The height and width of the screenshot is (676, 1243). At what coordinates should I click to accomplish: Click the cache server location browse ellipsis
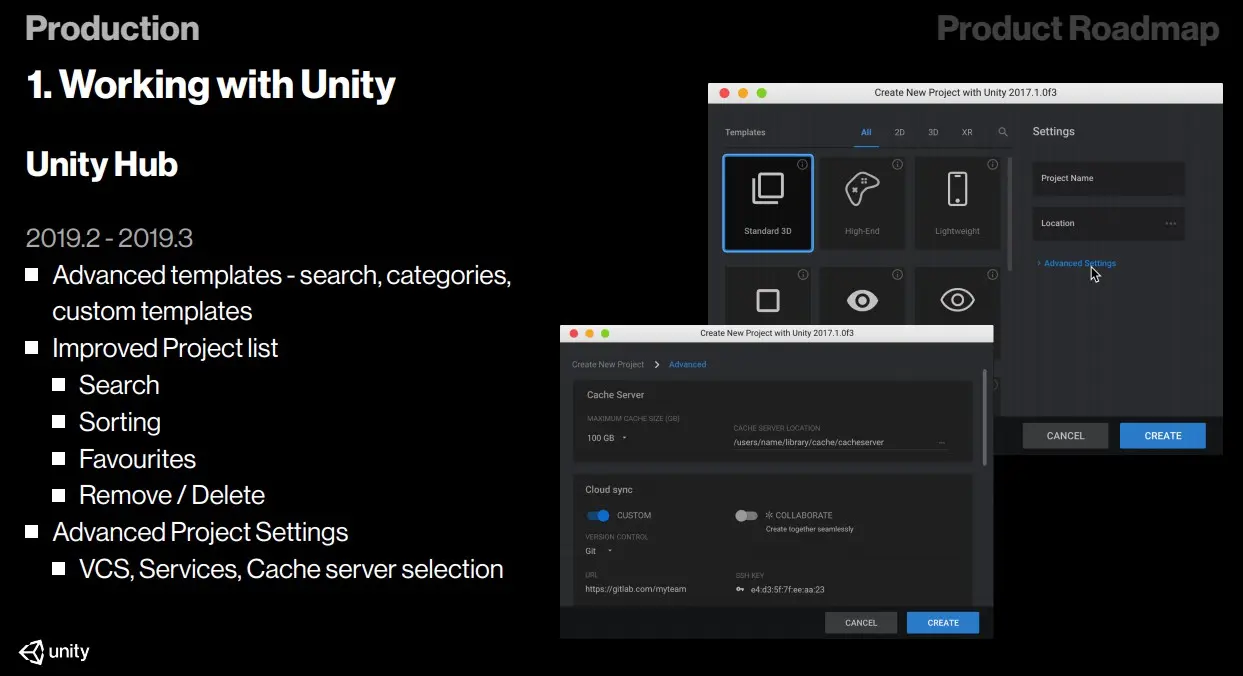941,442
